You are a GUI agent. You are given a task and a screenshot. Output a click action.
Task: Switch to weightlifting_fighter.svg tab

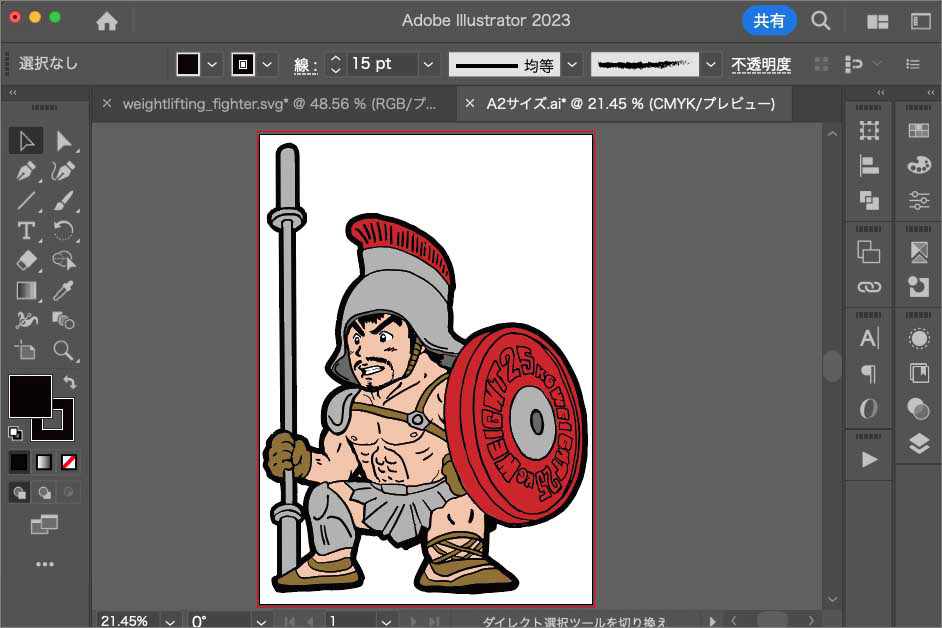280,103
